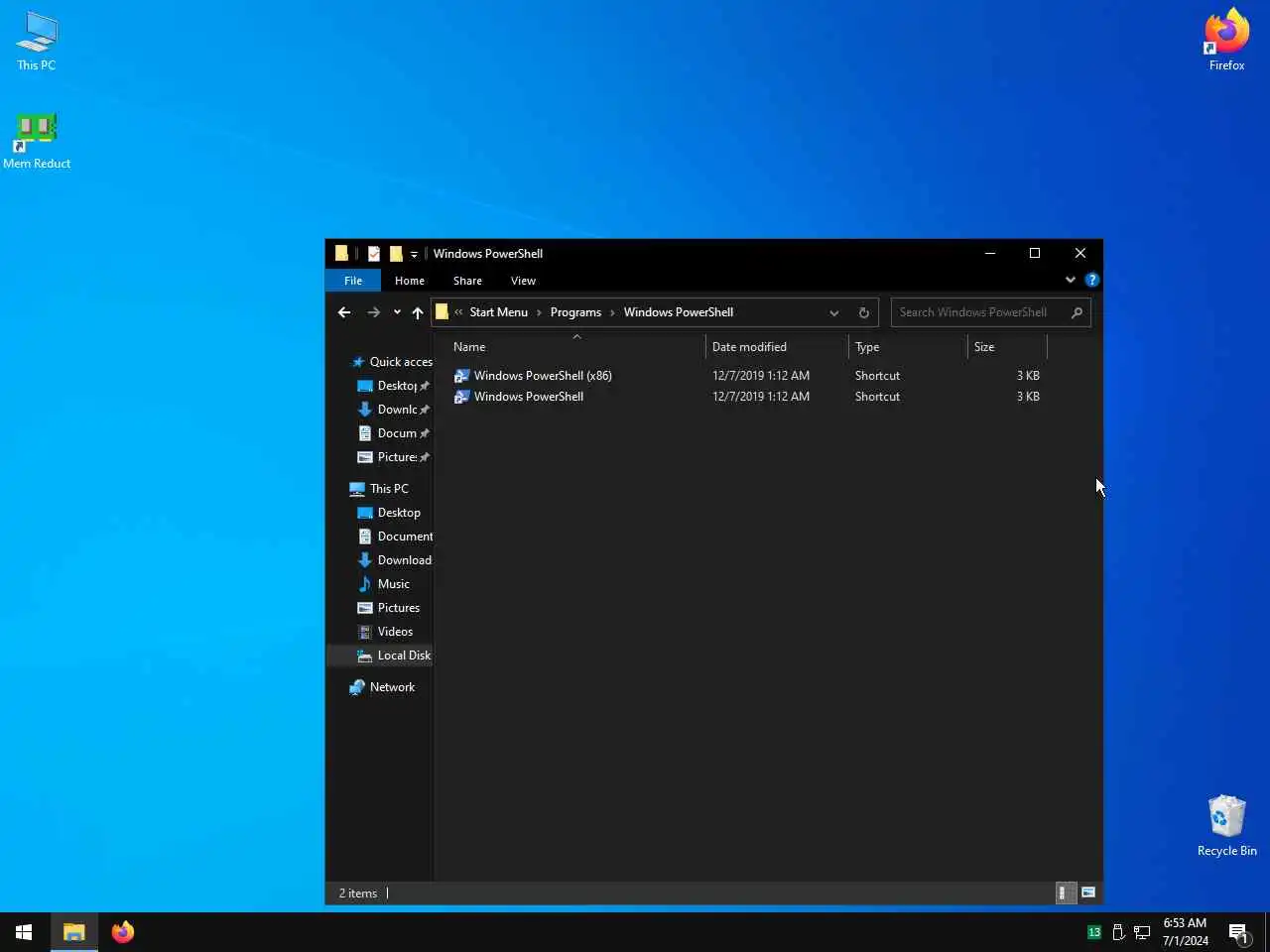The width and height of the screenshot is (1270, 952).
Task: Open Music folder in navigation pane
Action: (x=383, y=584)
